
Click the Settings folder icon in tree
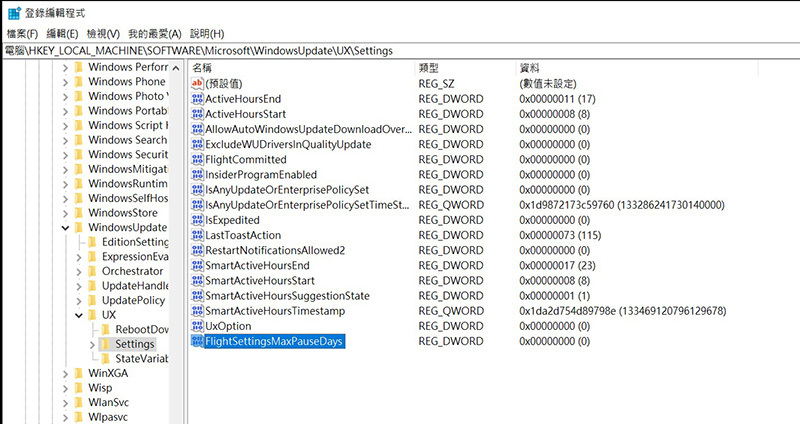tap(105, 344)
